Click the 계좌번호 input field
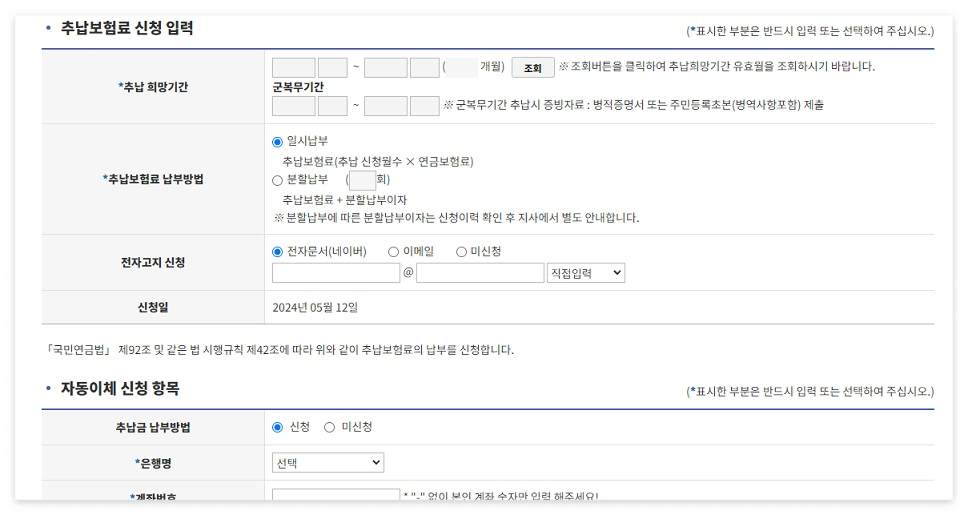 336,495
